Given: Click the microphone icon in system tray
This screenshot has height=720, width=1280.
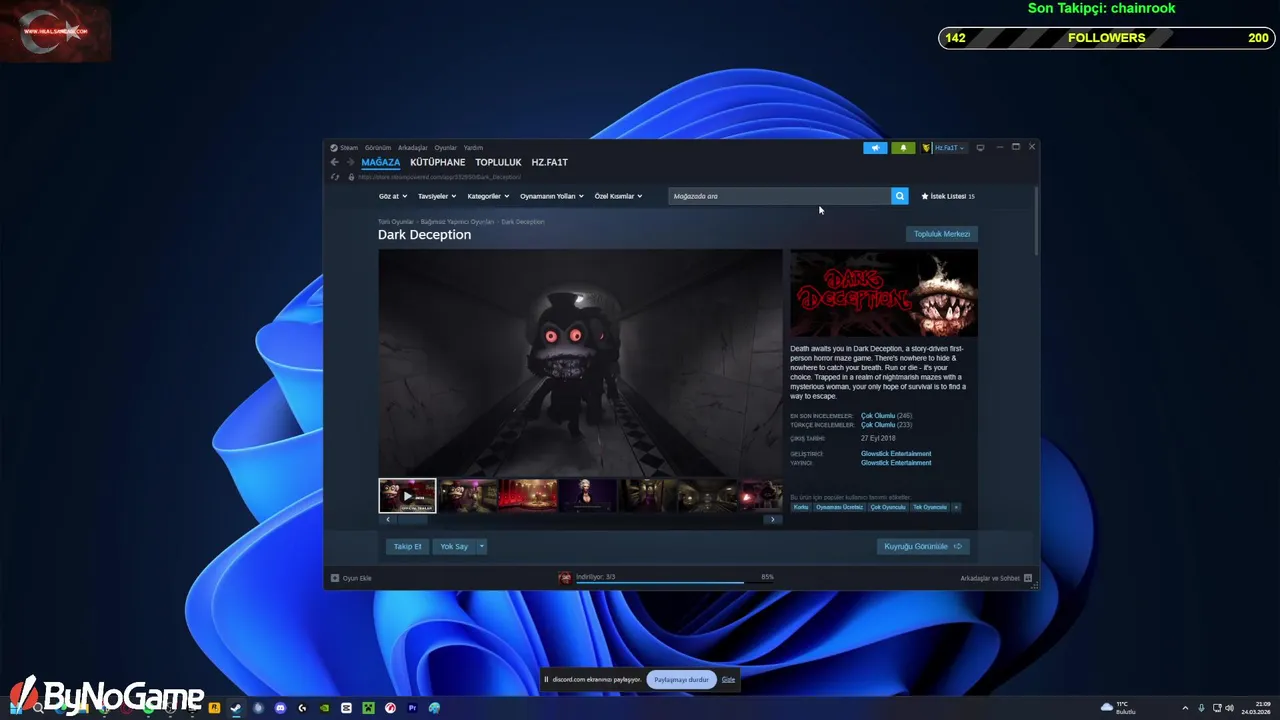Looking at the screenshot, I should point(1201,708).
